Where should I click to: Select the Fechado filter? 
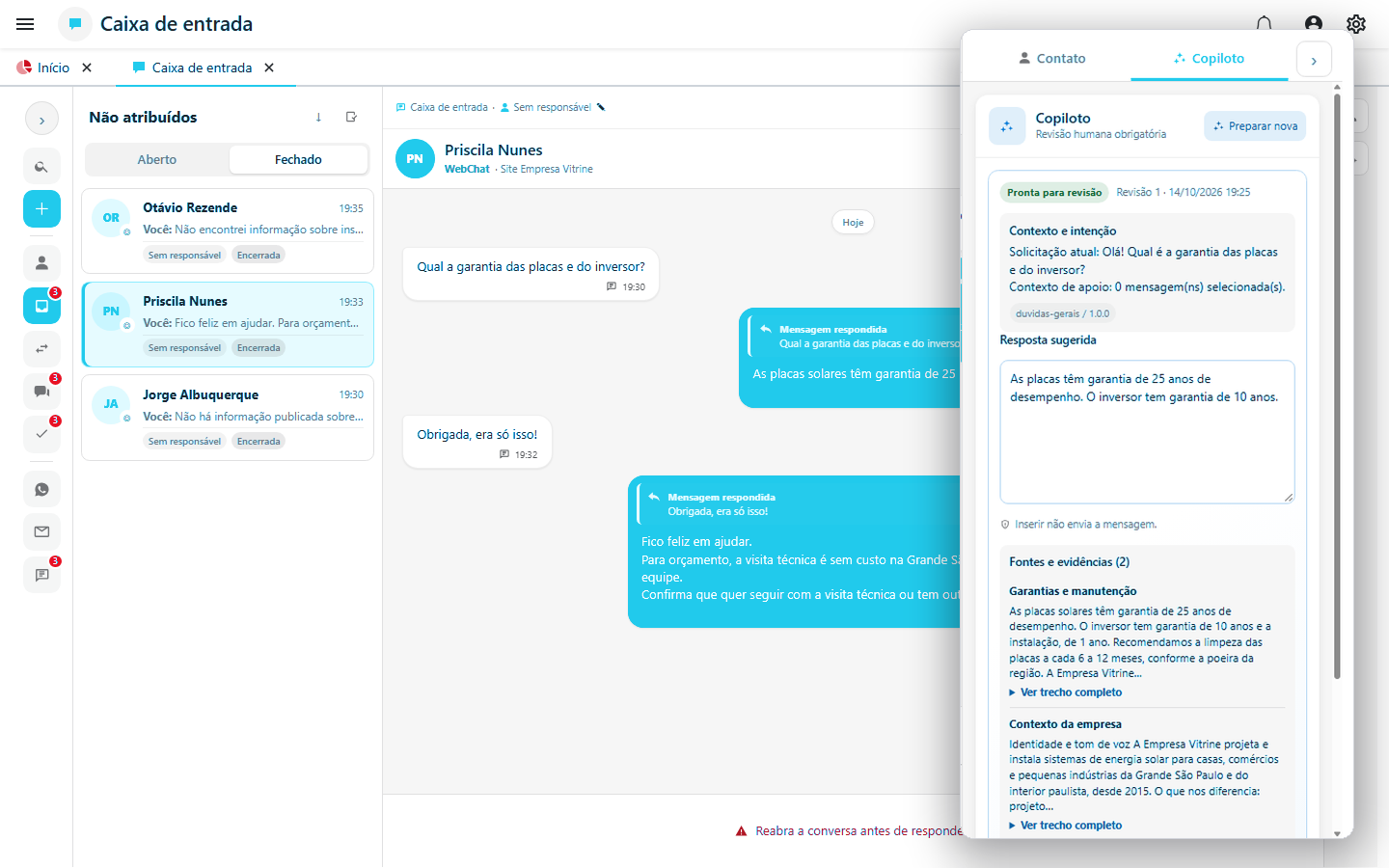coord(298,160)
